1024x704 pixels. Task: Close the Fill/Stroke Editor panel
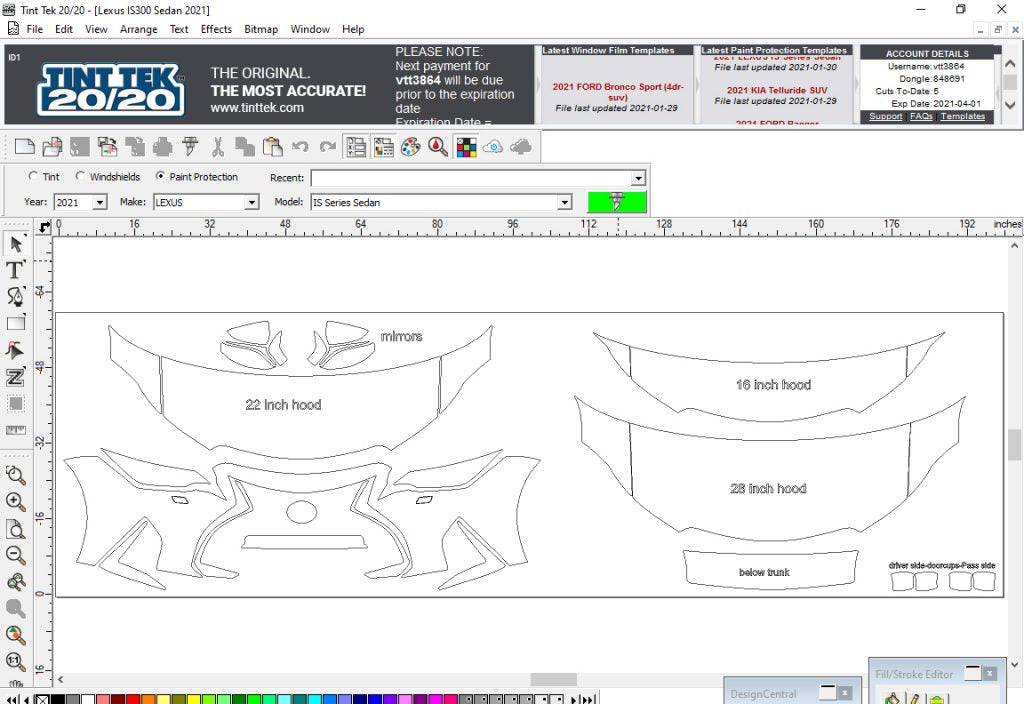click(990, 673)
